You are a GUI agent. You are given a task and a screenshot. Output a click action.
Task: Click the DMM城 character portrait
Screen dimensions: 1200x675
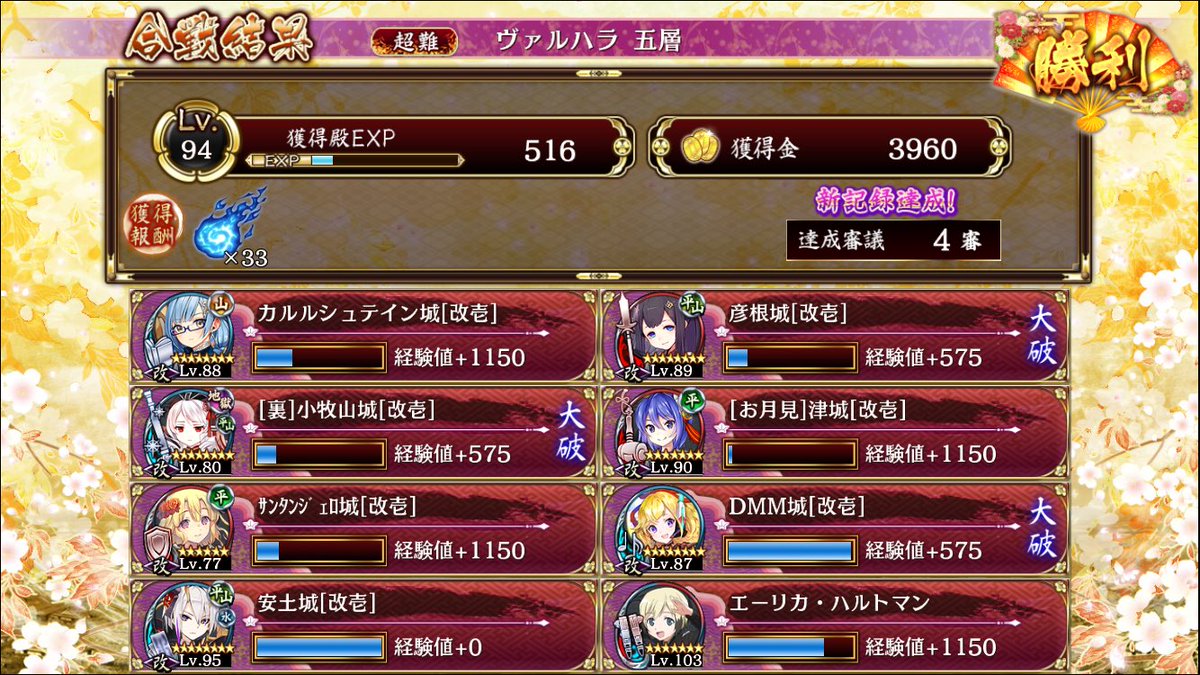click(661, 528)
